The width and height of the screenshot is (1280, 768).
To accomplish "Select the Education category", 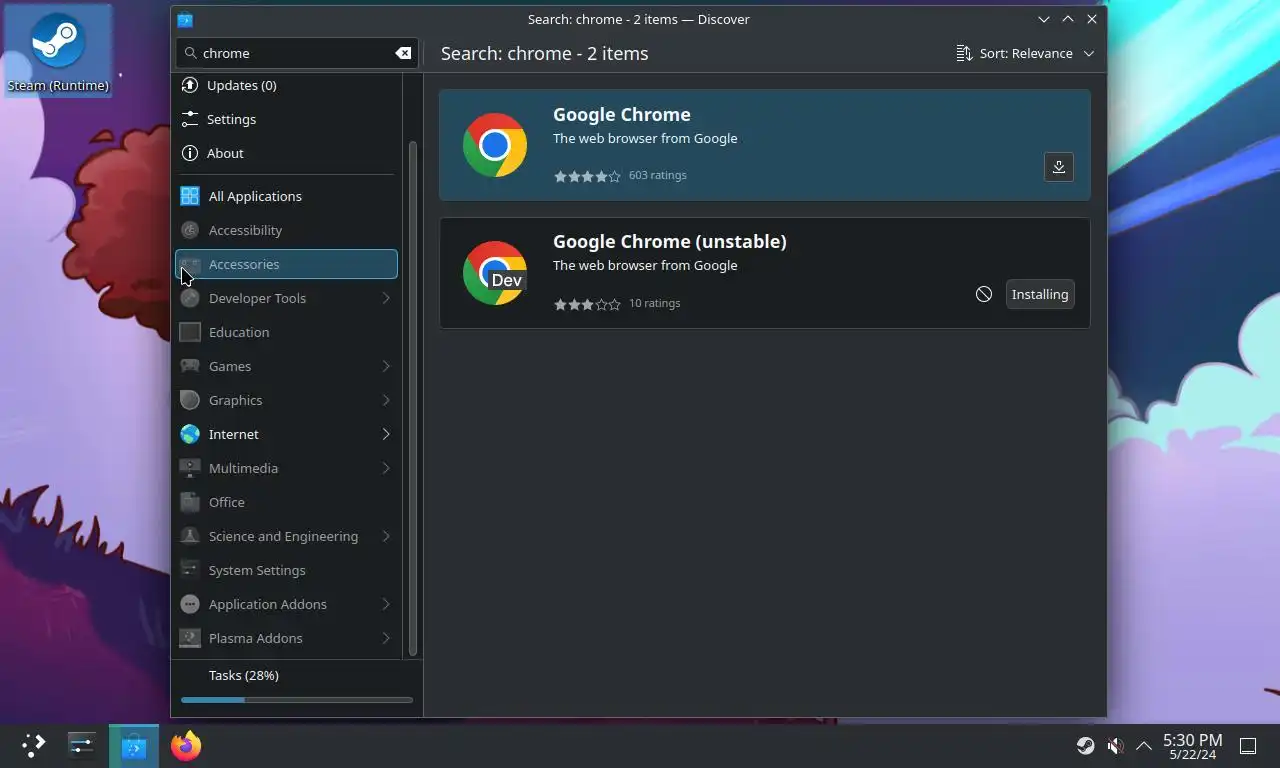I will click(288, 332).
